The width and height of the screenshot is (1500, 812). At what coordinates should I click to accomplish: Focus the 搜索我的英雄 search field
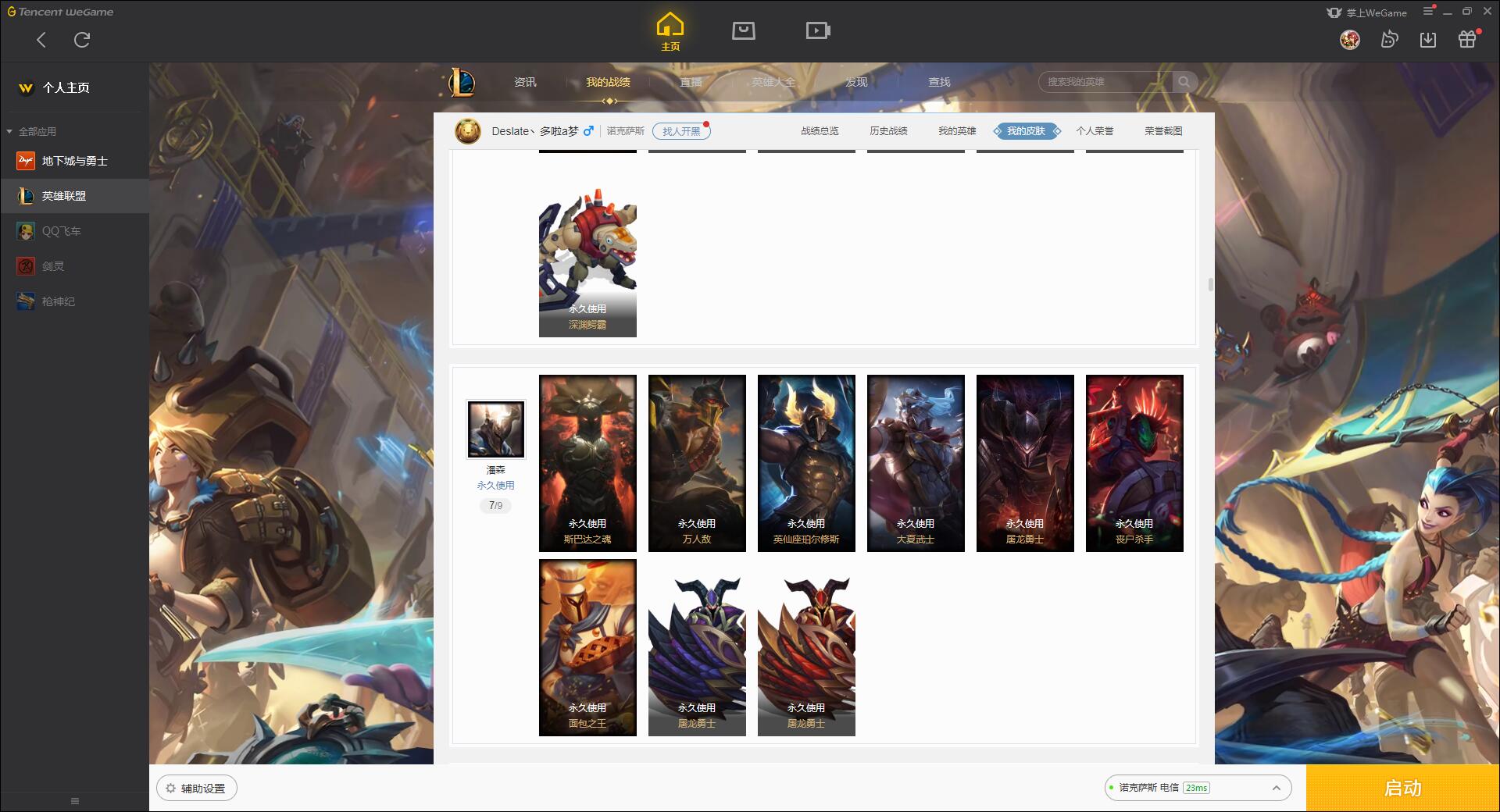(1105, 82)
